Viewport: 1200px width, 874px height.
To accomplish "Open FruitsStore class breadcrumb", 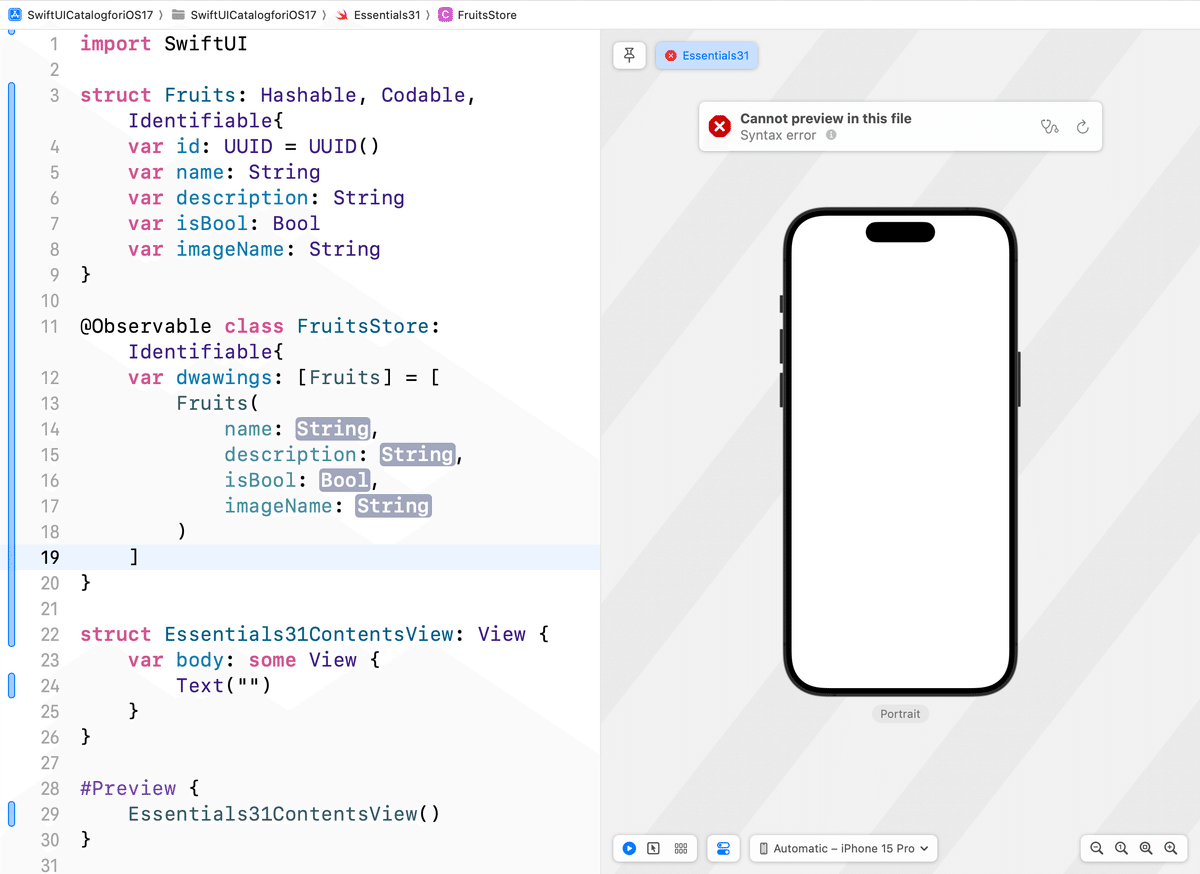I will (x=487, y=15).
